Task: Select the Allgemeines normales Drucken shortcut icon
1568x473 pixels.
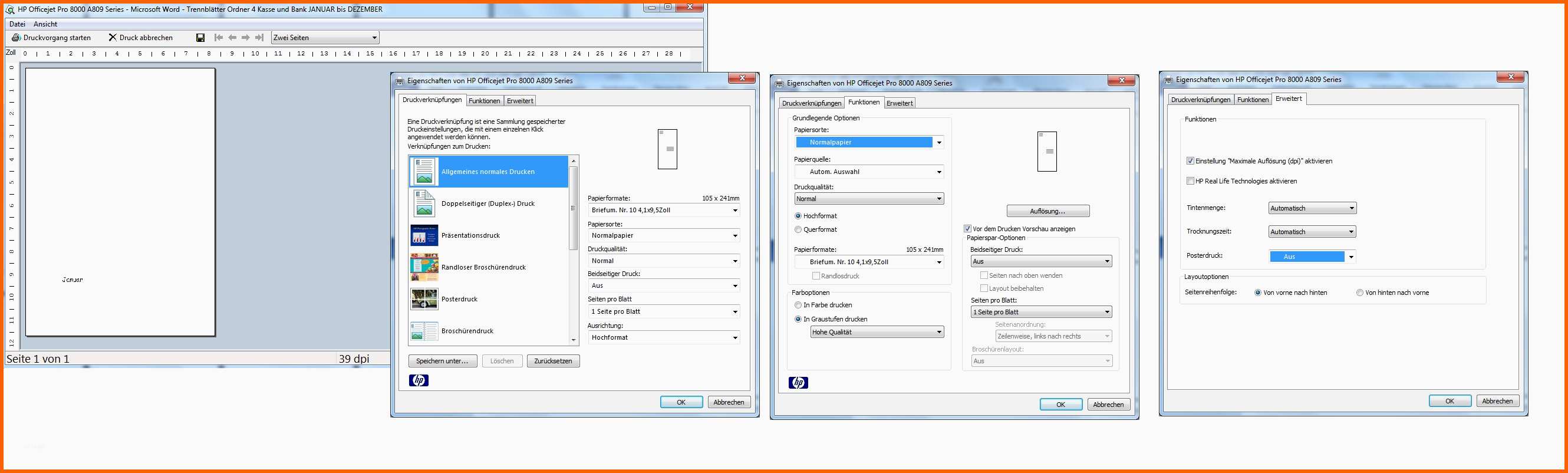Action: click(x=424, y=172)
